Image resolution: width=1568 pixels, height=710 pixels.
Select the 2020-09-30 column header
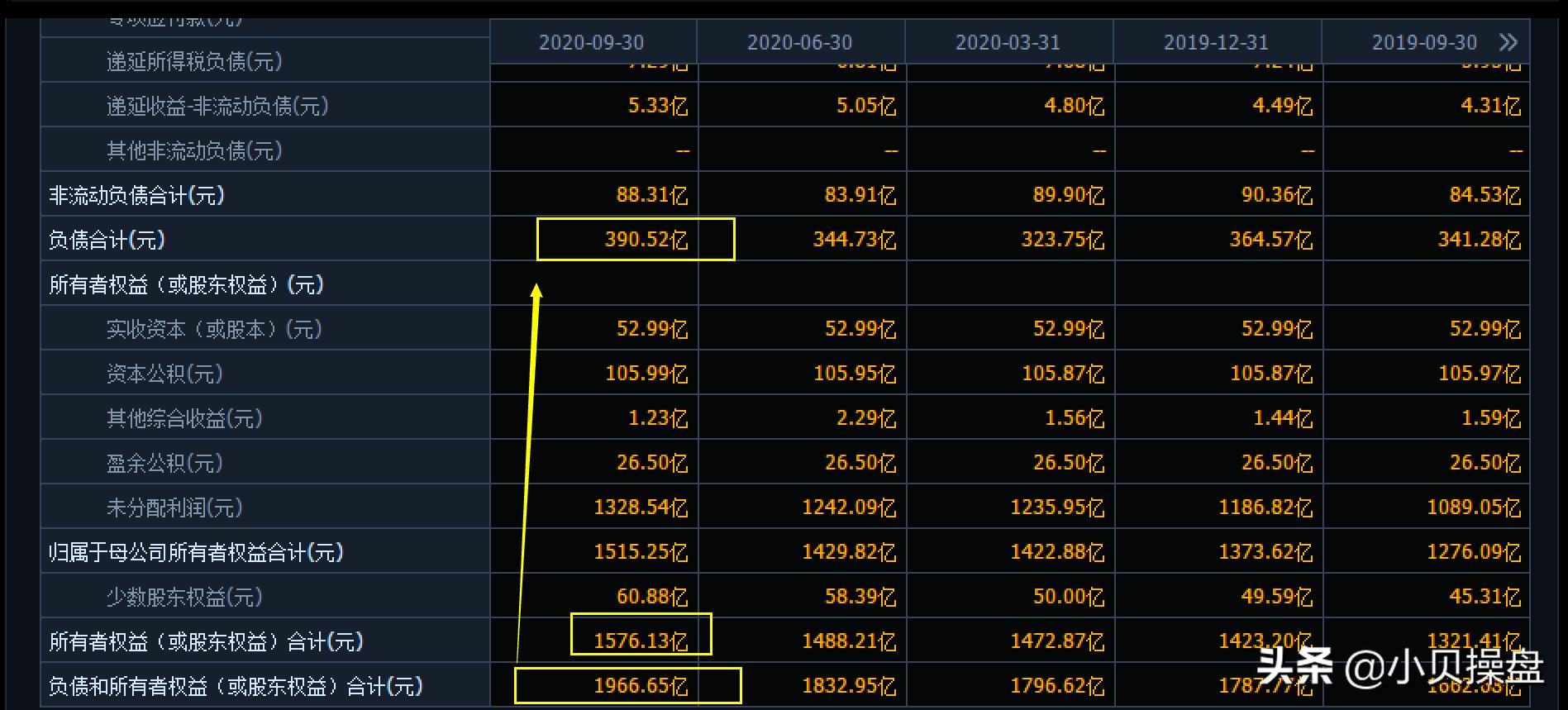point(591,42)
